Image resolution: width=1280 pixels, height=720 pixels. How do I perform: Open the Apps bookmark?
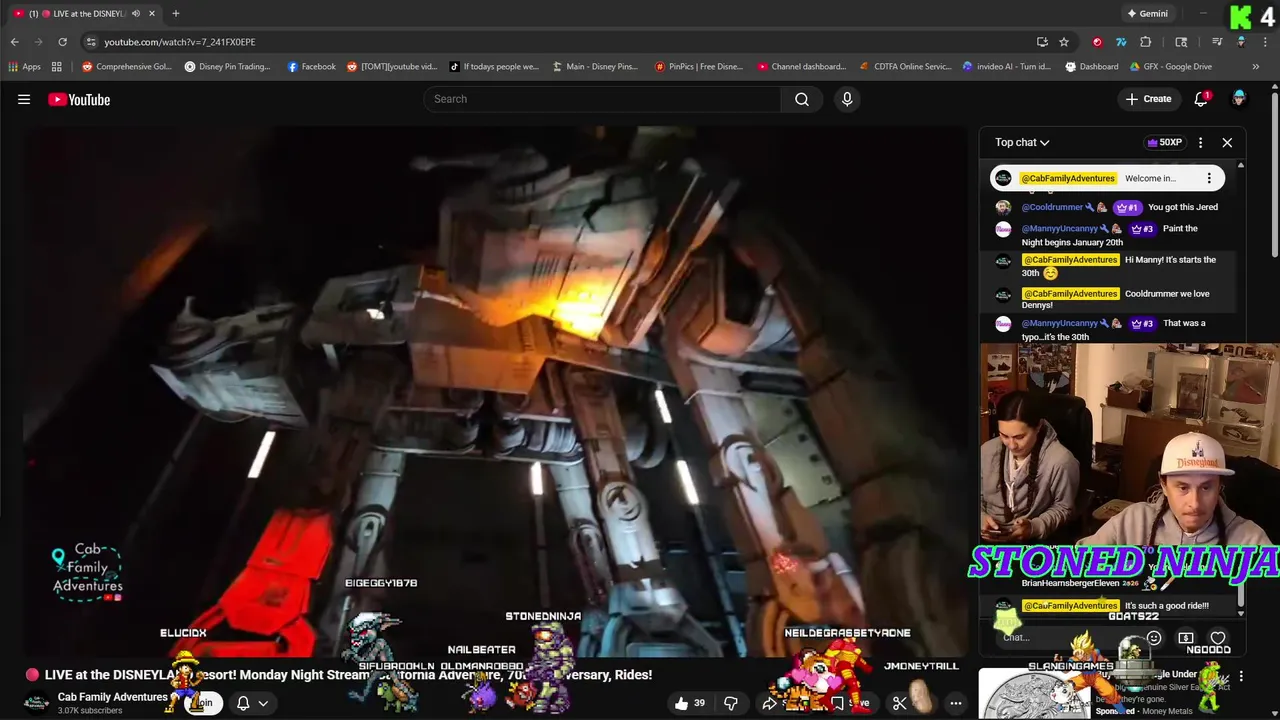[x=25, y=67]
